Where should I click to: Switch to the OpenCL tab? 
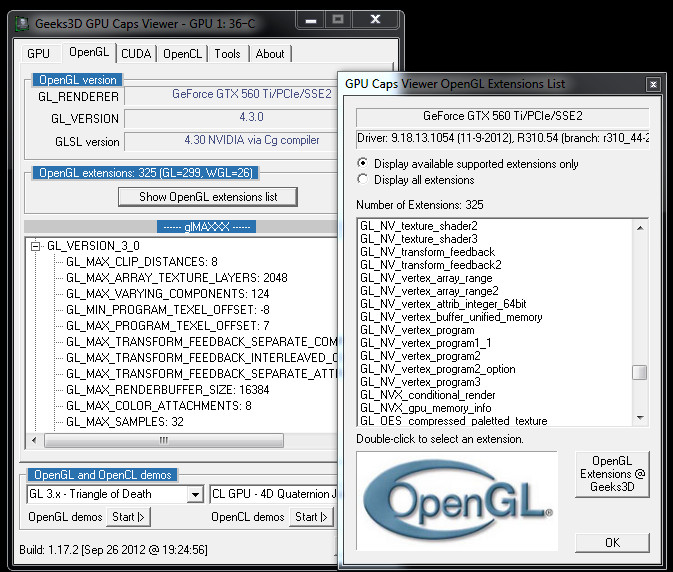tap(182, 54)
